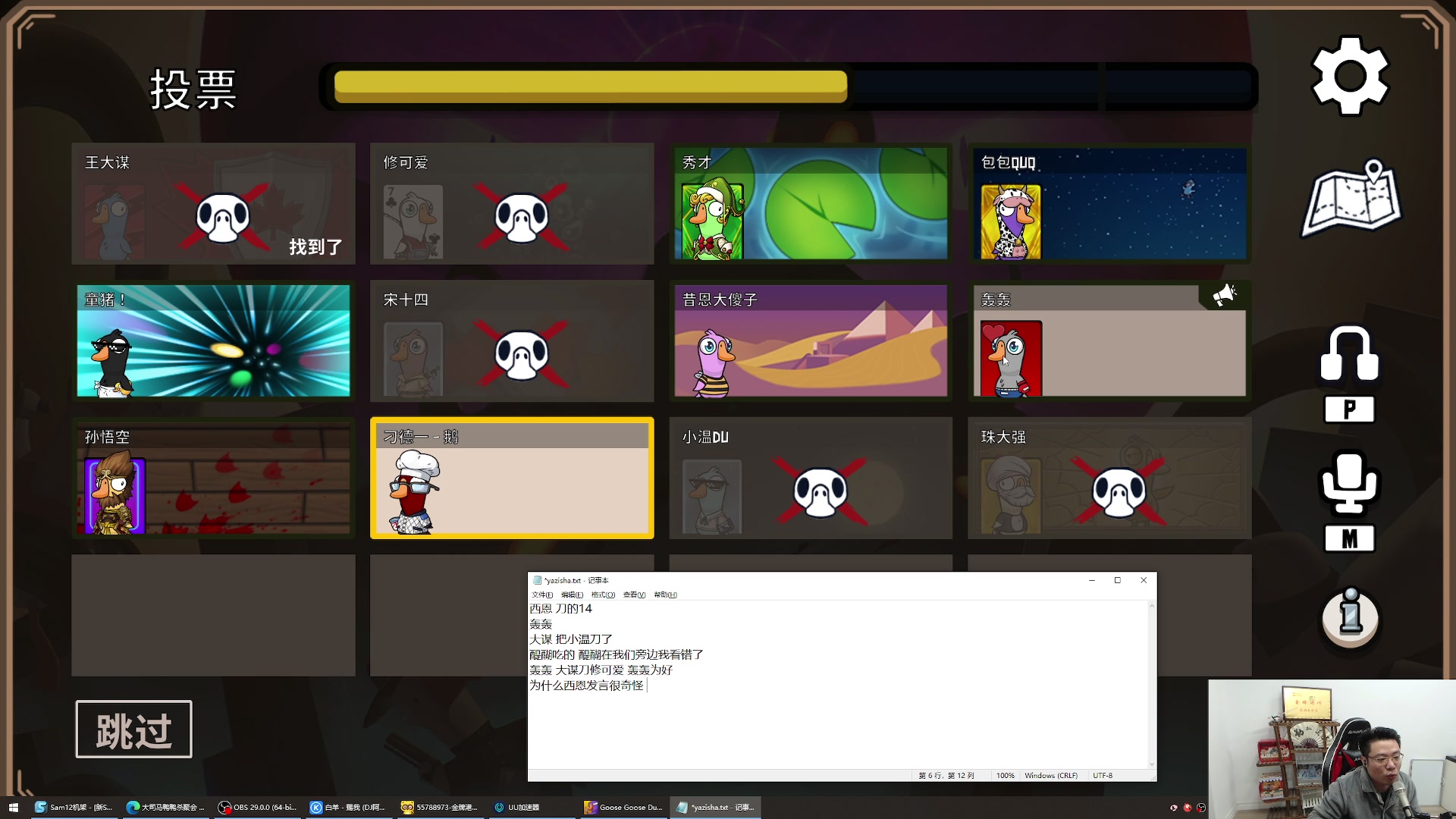
Task: Click the skull icon on 珠大强's card
Action: point(1119,492)
